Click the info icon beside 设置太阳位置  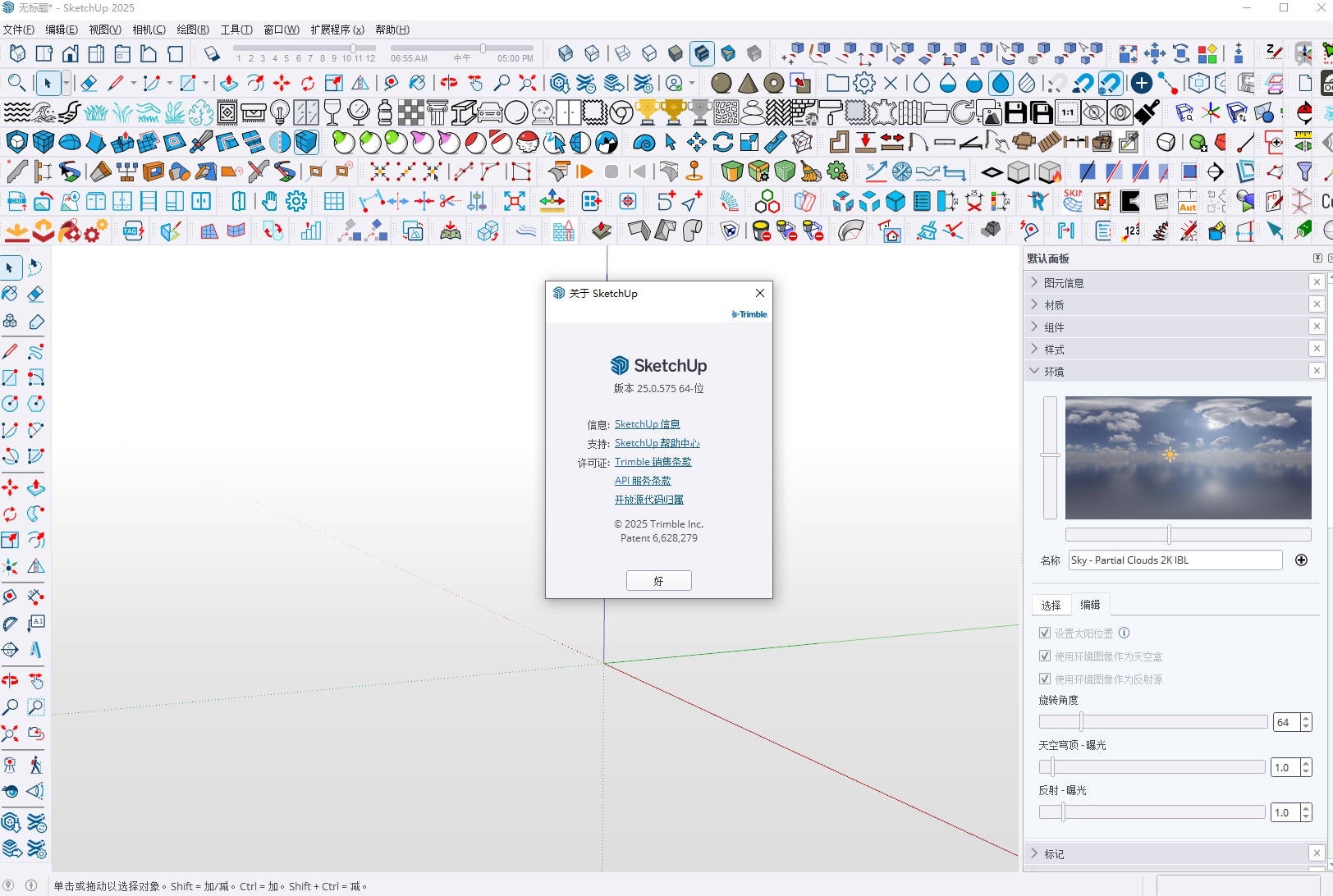(x=1124, y=633)
